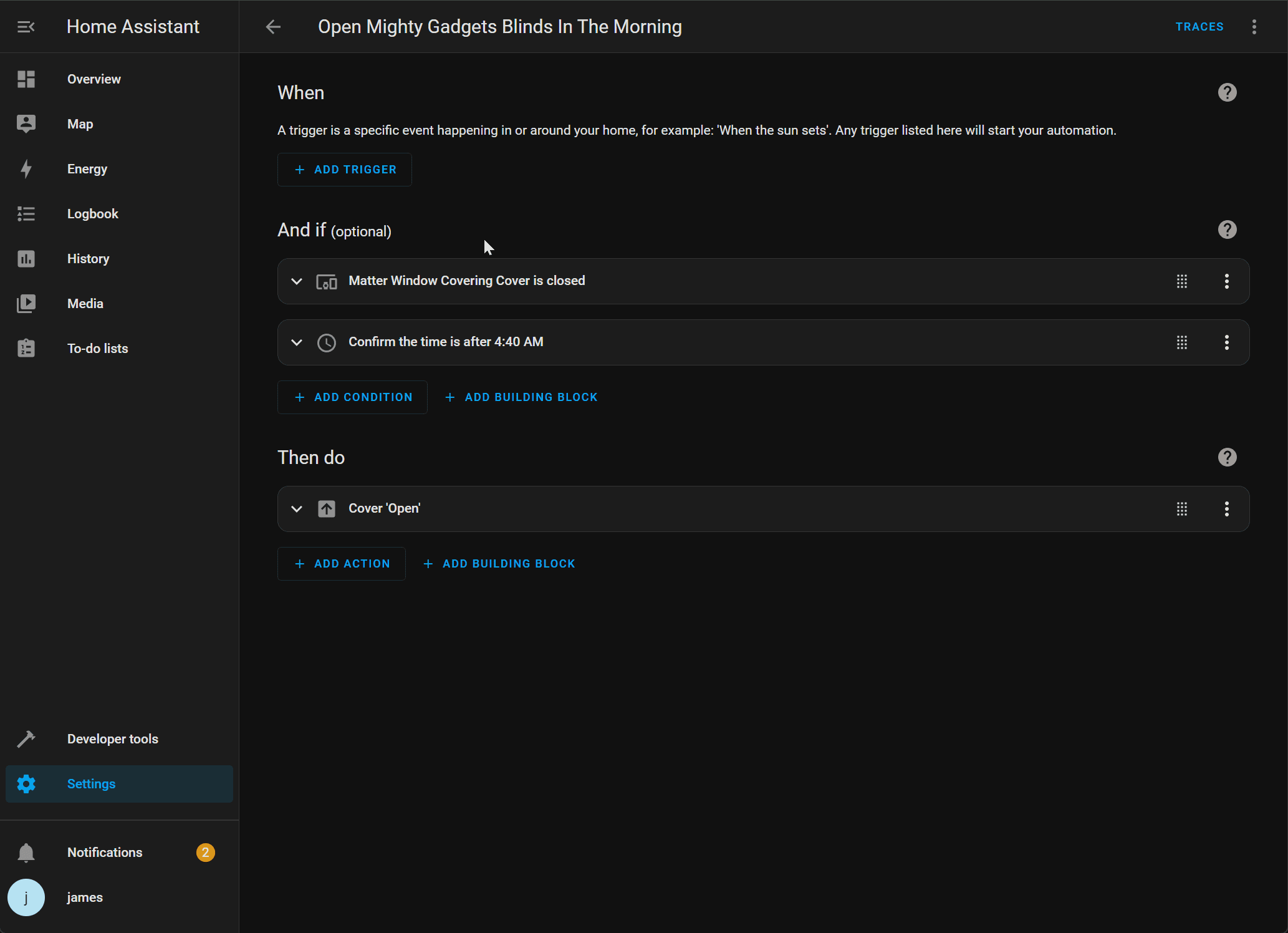Image resolution: width=1288 pixels, height=933 pixels.
Task: Expand the Confirm time after 4:40 AM condition
Action: coord(297,342)
